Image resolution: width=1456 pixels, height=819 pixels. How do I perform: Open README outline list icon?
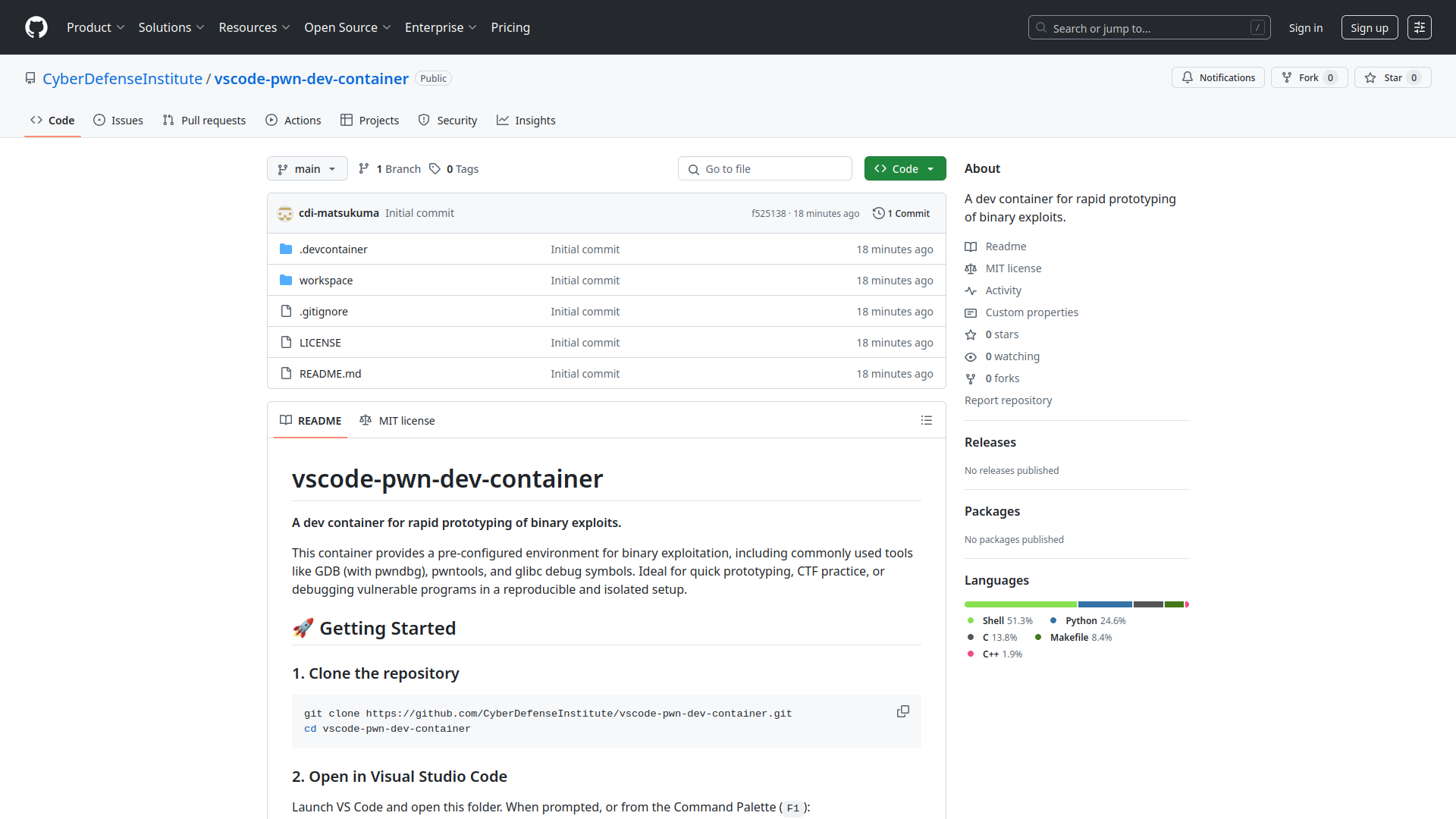tap(926, 420)
